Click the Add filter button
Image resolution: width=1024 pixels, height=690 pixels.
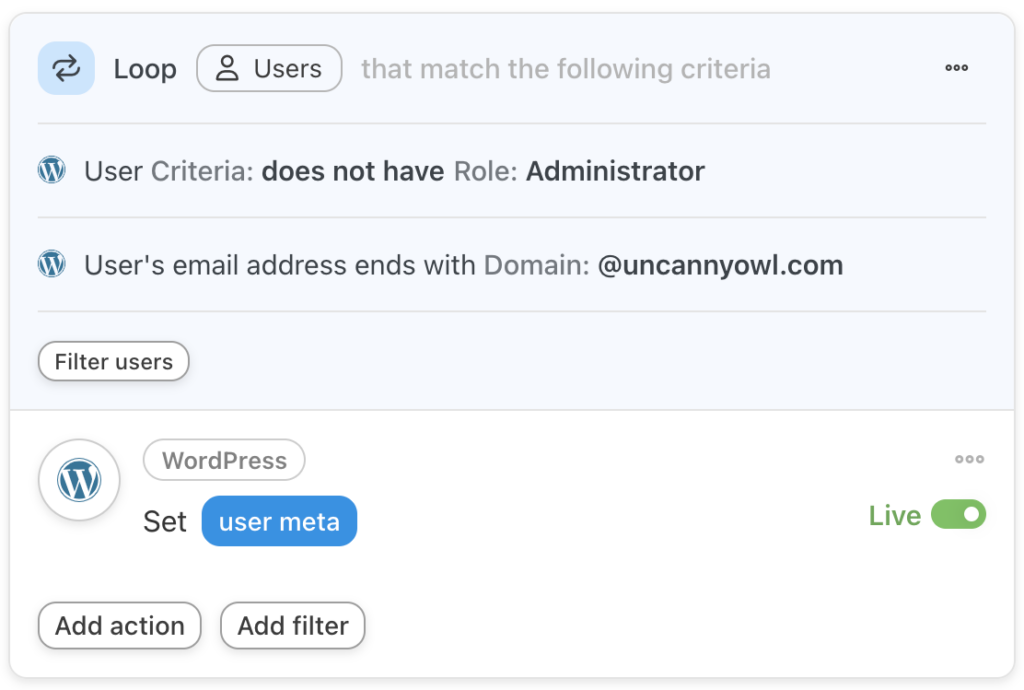coord(292,626)
